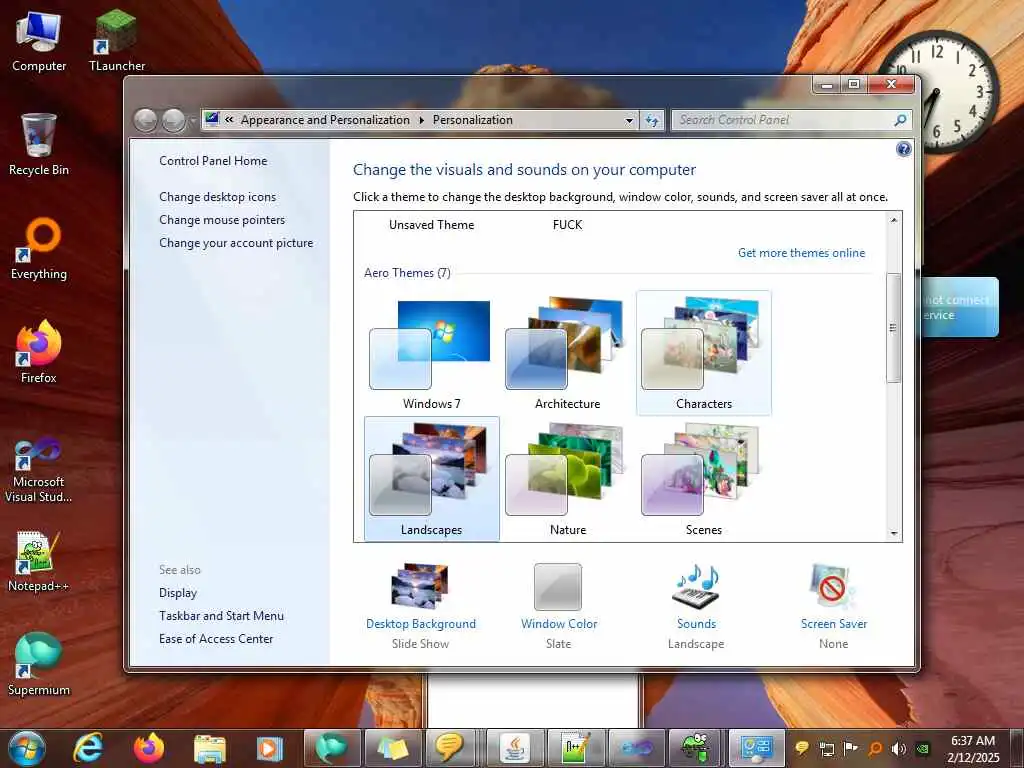1024x768 pixels.
Task: Click the volume speaker tray icon
Action: [x=899, y=748]
